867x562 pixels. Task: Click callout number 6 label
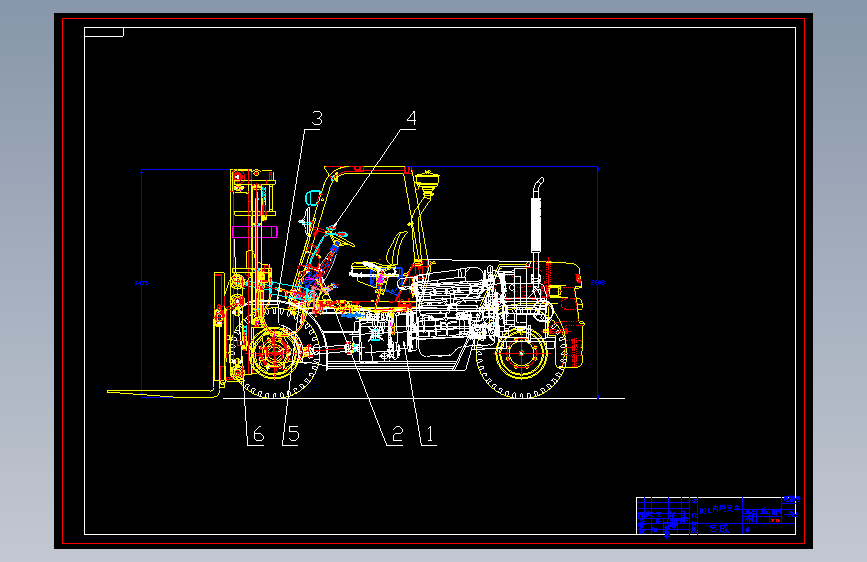pyautogui.click(x=258, y=435)
